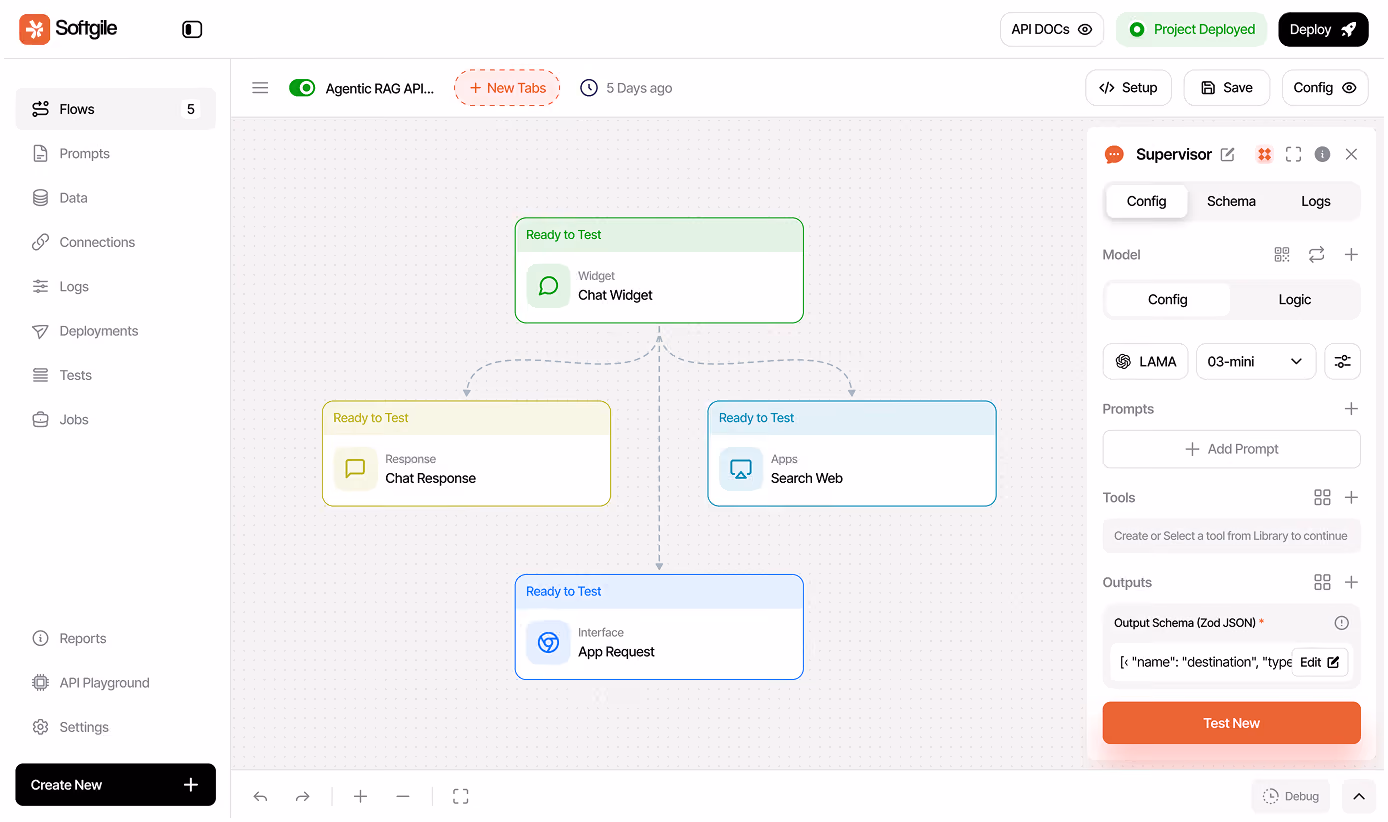Zoom out of the canvas
Image resolution: width=1388 pixels, height=822 pixels.
pos(403,797)
